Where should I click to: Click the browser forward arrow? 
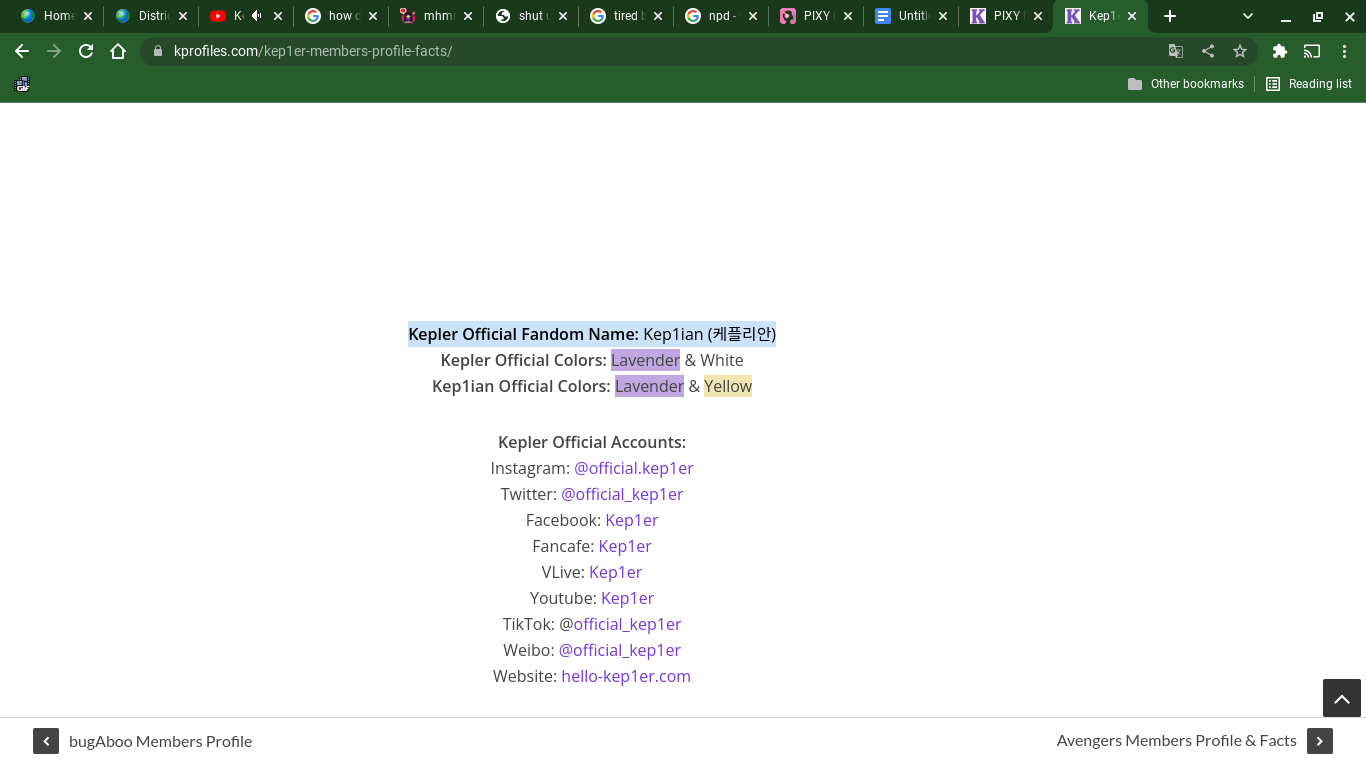54,51
